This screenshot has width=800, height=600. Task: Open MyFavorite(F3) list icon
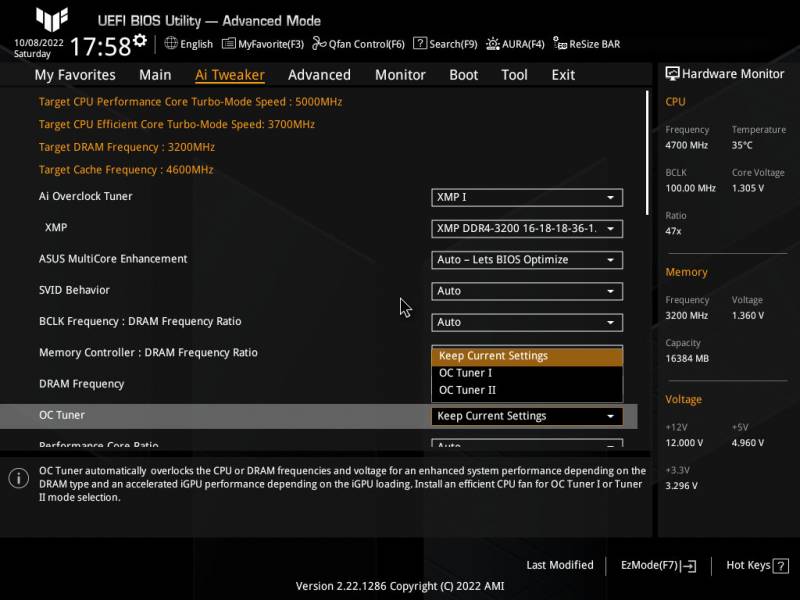coord(229,44)
